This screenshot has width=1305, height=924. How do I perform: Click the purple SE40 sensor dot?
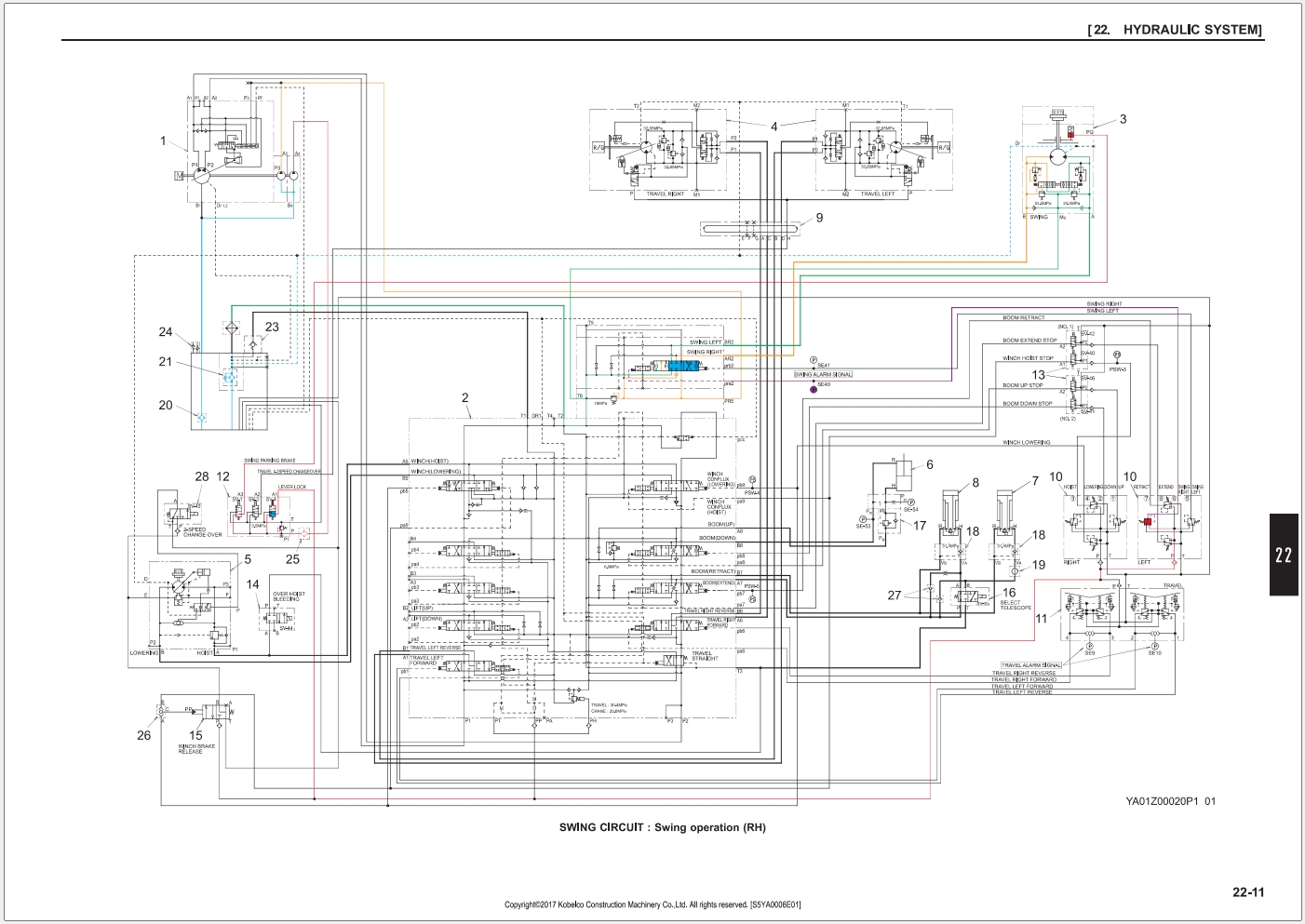click(x=814, y=389)
